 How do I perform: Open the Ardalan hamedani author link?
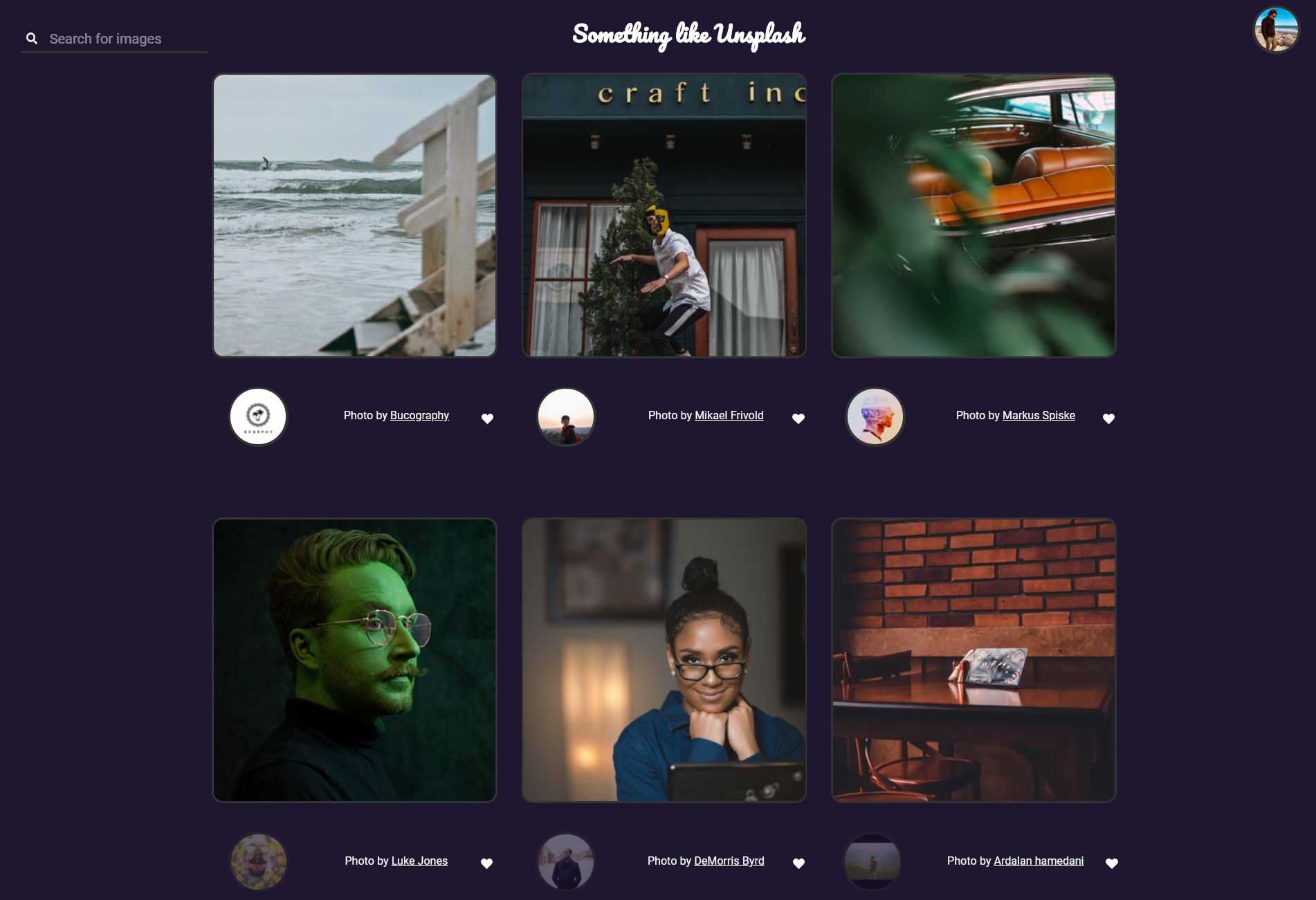pyautogui.click(x=1039, y=861)
